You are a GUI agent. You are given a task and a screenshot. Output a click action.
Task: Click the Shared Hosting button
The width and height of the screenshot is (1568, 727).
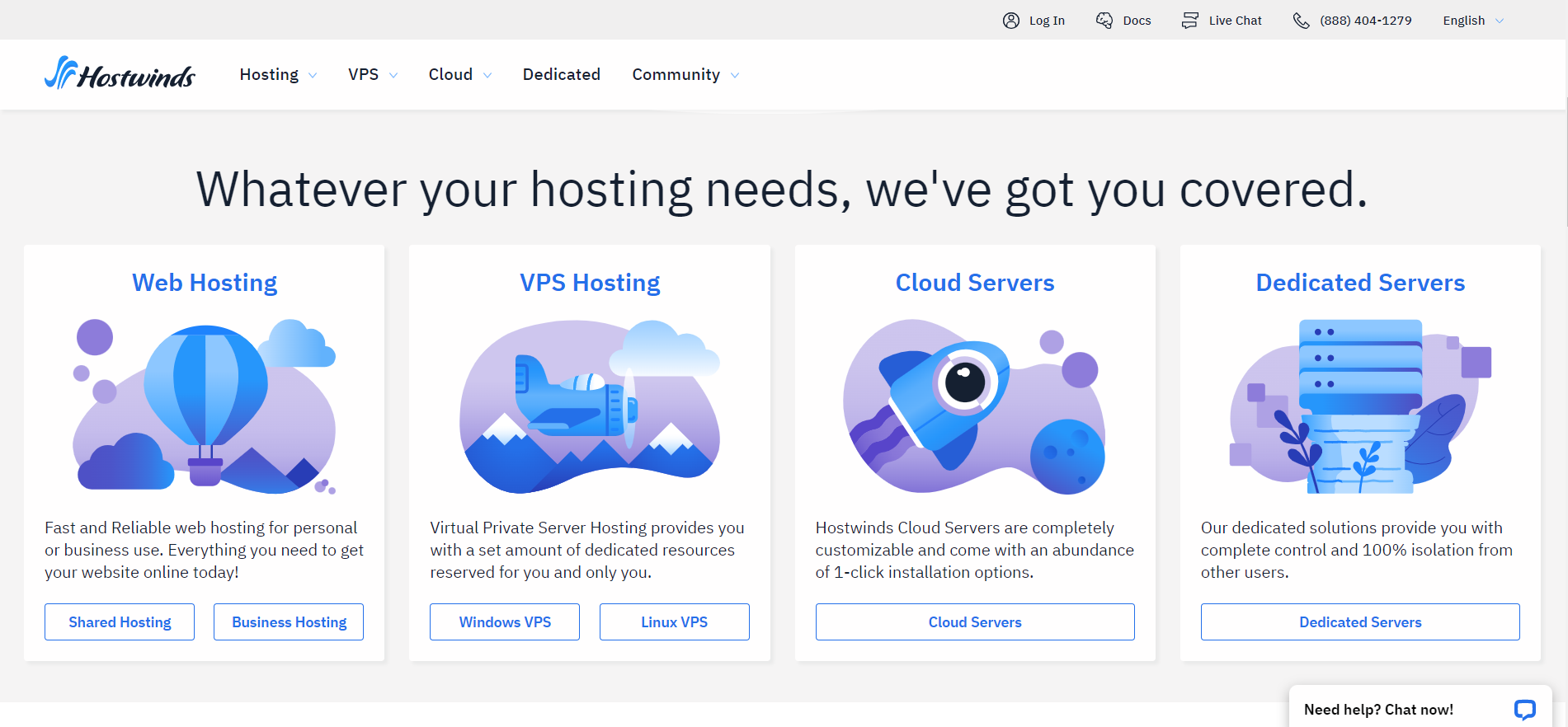click(x=120, y=622)
